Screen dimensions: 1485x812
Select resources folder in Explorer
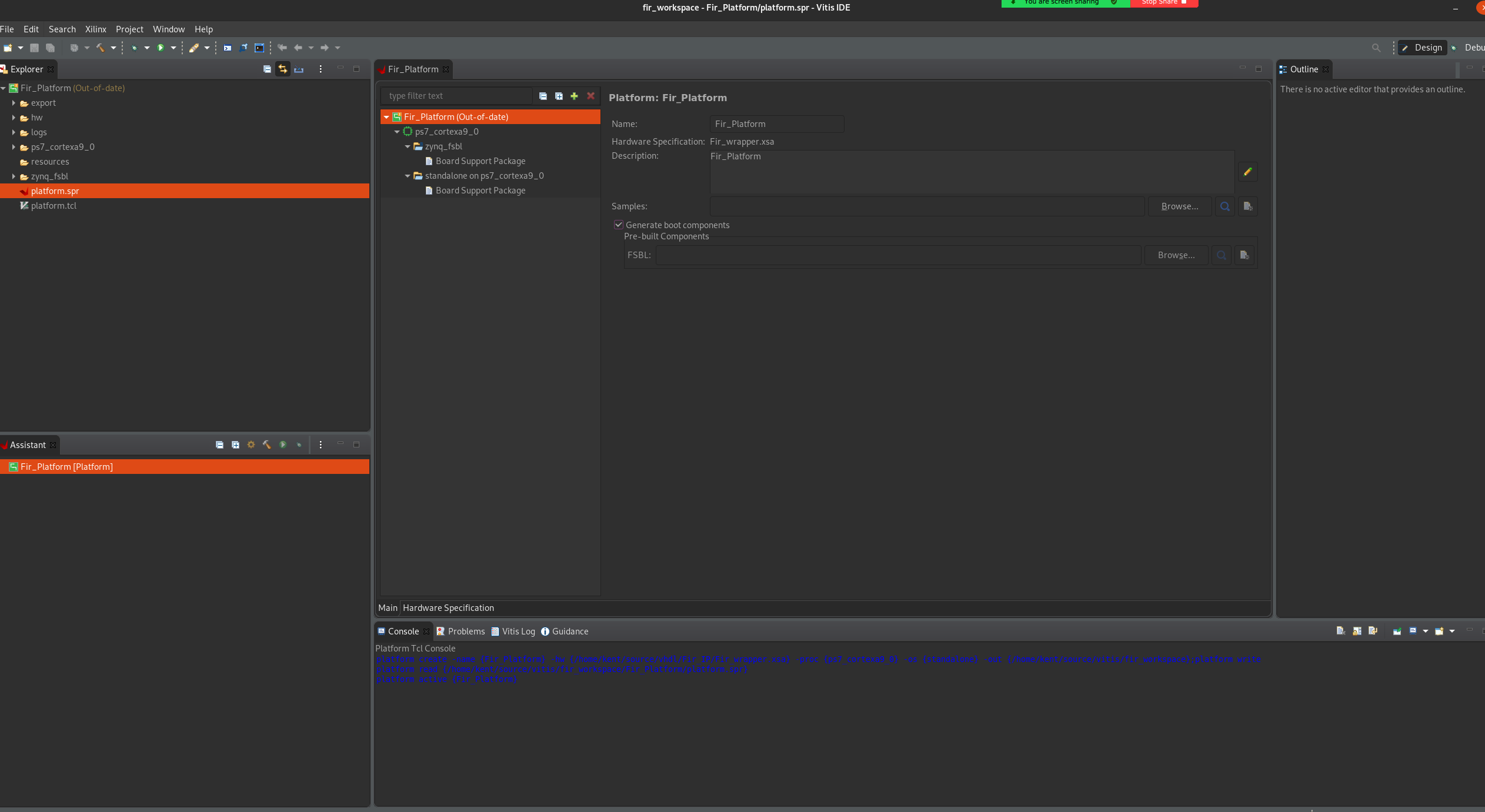(x=50, y=162)
